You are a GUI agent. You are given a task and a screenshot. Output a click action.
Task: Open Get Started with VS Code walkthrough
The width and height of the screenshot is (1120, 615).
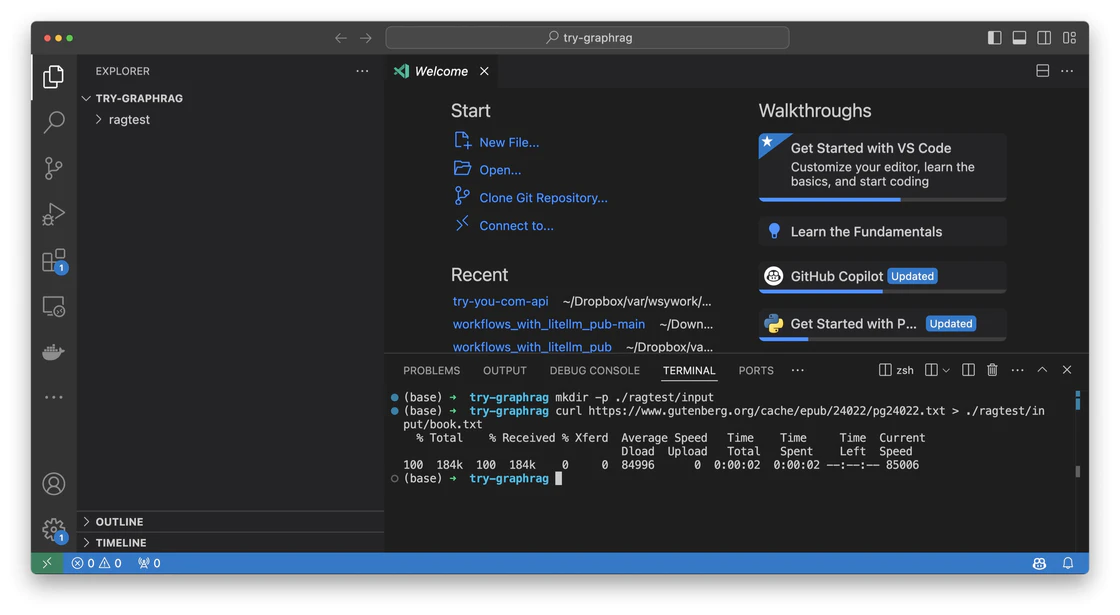coord(882,167)
